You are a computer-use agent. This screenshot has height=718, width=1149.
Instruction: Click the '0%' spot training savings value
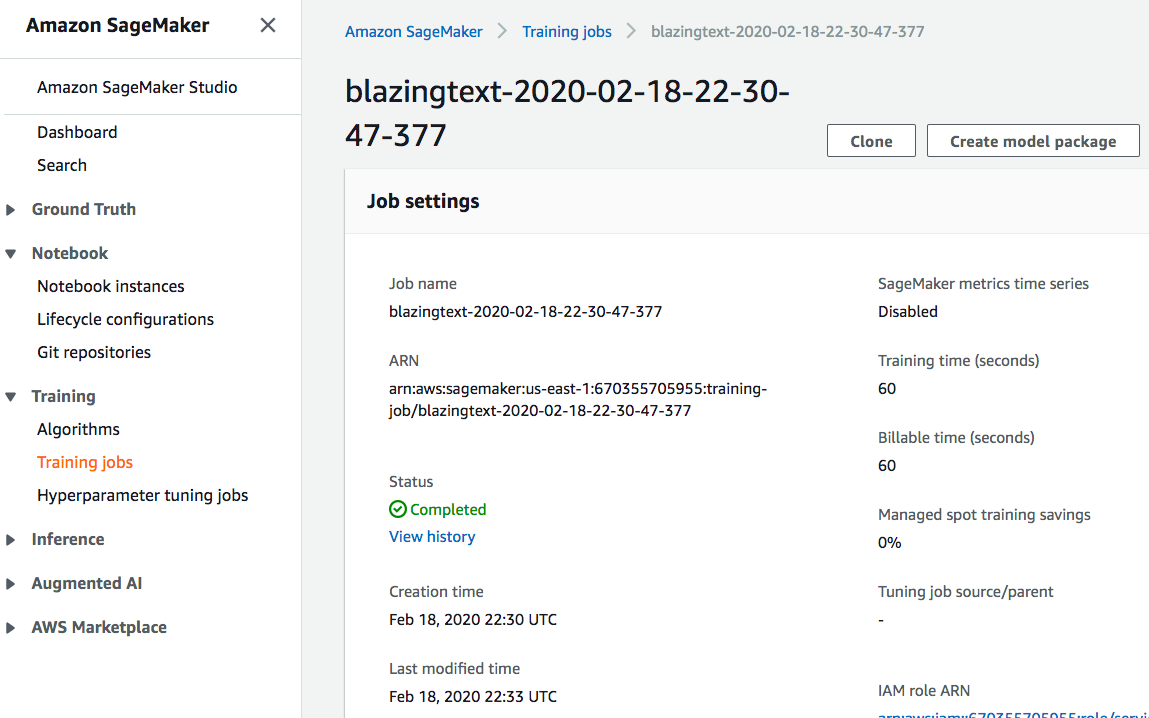pos(890,542)
